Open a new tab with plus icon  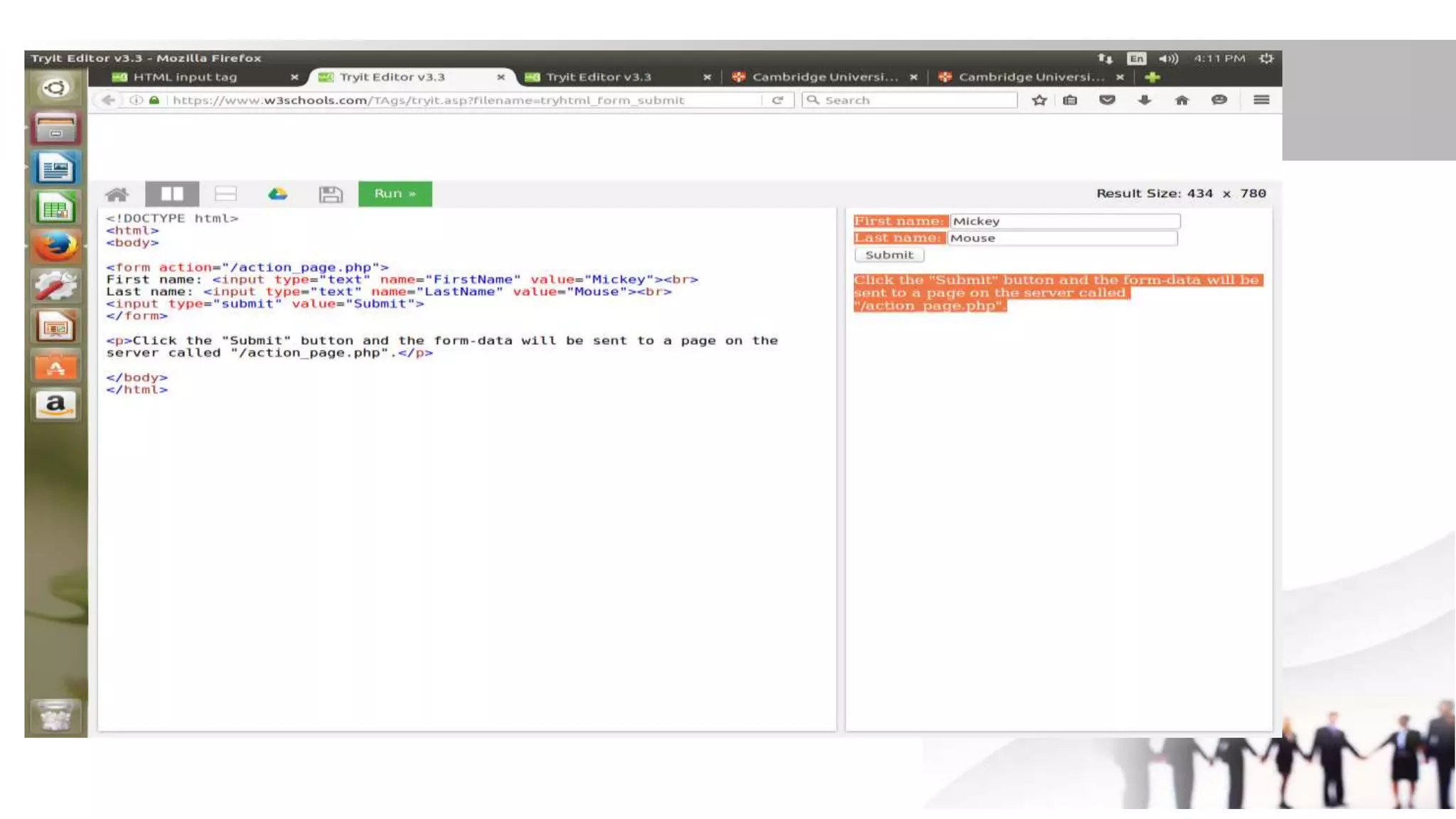click(1152, 77)
